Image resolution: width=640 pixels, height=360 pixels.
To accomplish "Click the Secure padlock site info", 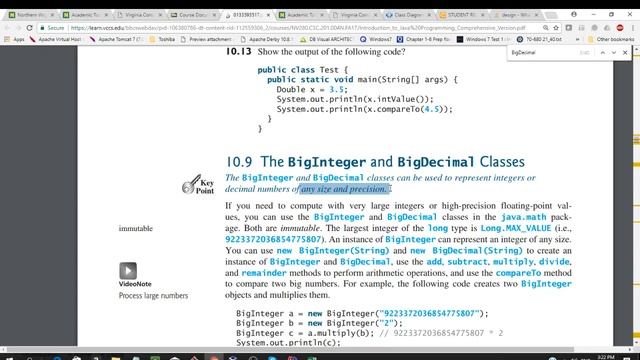I will 52,28.
